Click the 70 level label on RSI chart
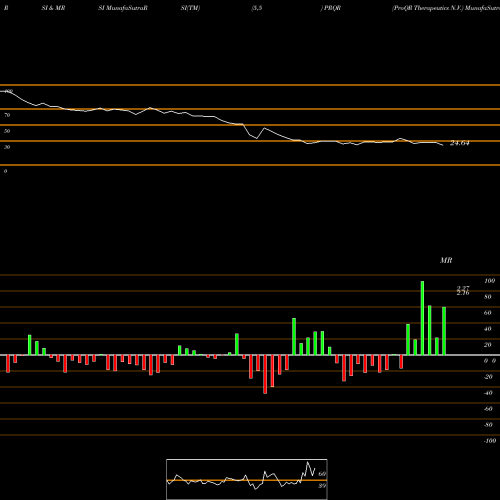The height and width of the screenshot is (500, 500). 7,115
